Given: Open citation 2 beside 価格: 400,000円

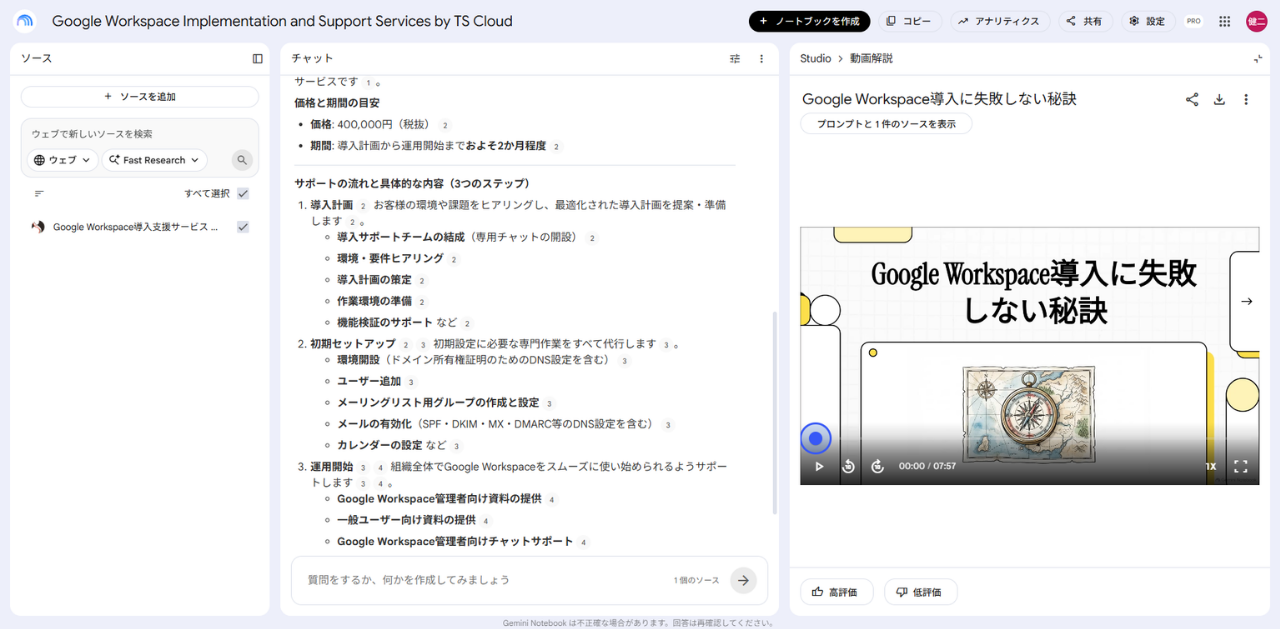Looking at the screenshot, I should [x=445, y=125].
